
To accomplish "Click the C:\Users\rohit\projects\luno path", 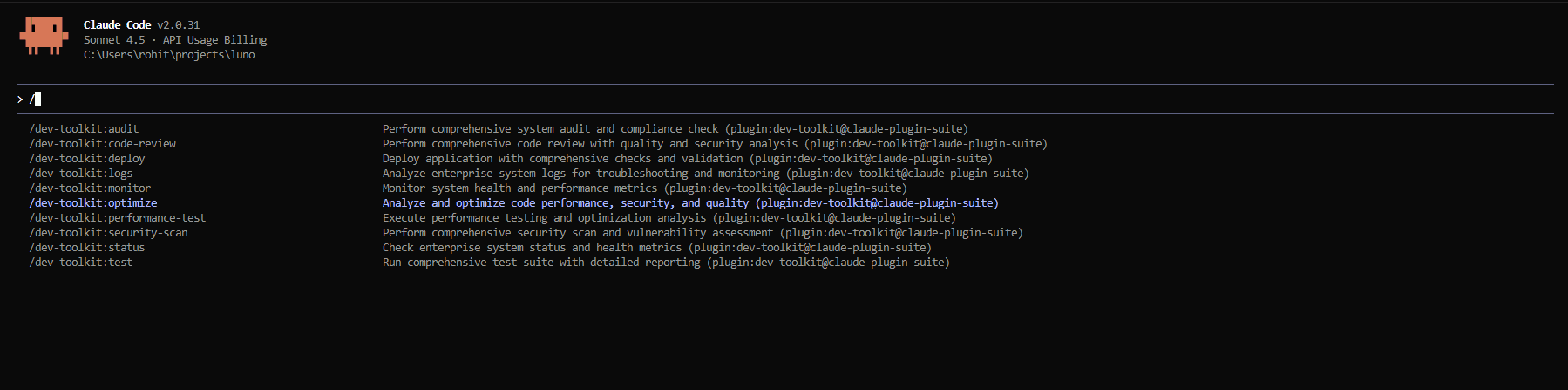I will pos(169,55).
